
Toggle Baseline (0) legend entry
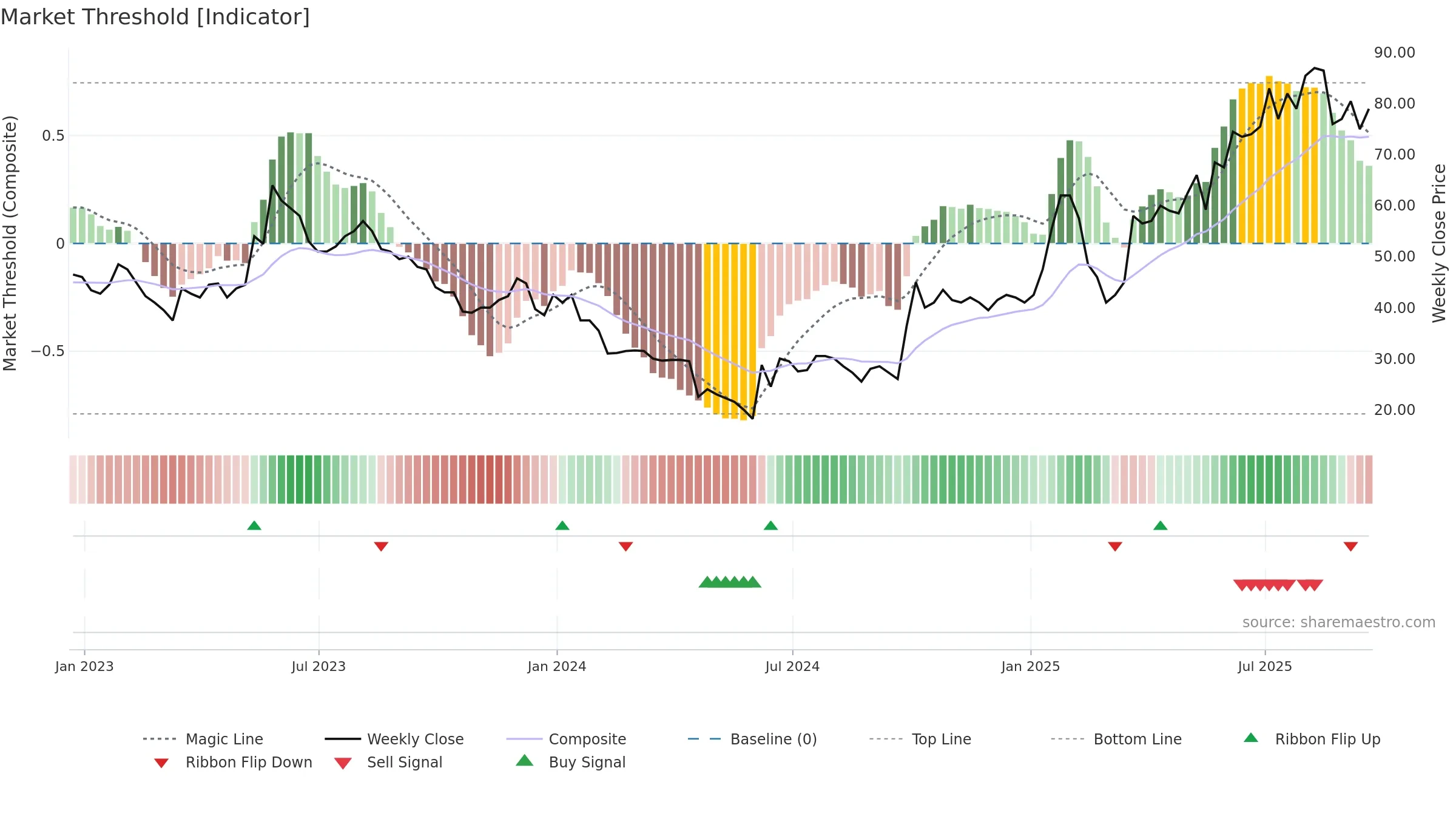(x=753, y=739)
